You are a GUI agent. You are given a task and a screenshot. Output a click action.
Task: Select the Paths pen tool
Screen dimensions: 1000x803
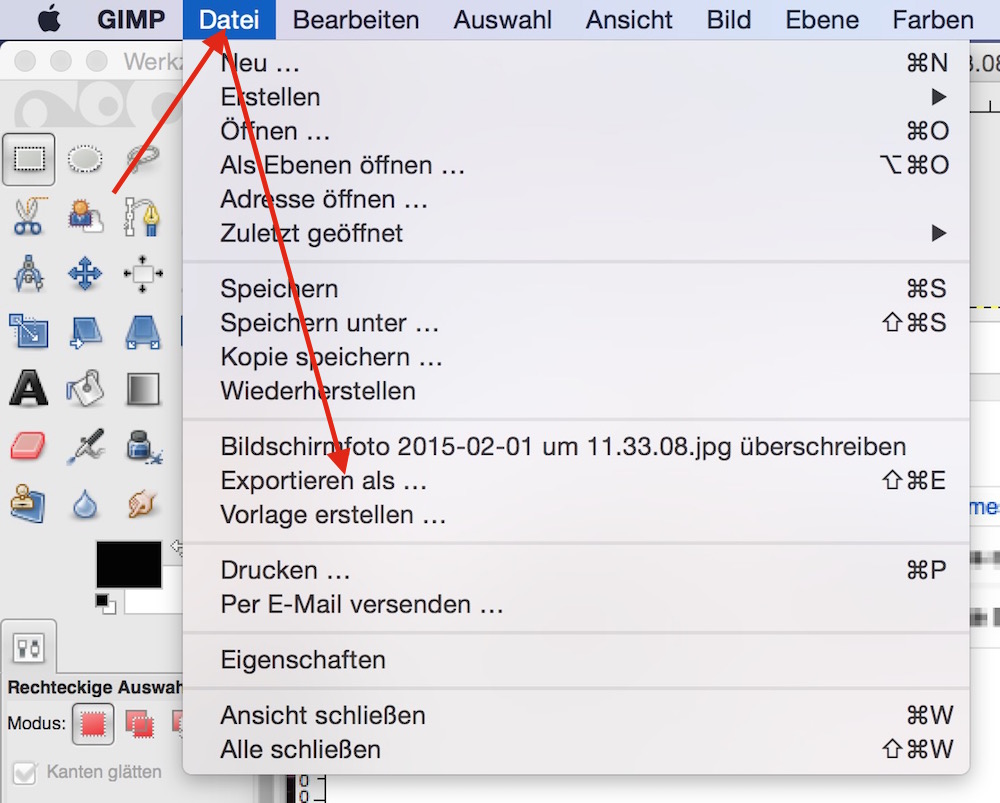point(142,217)
